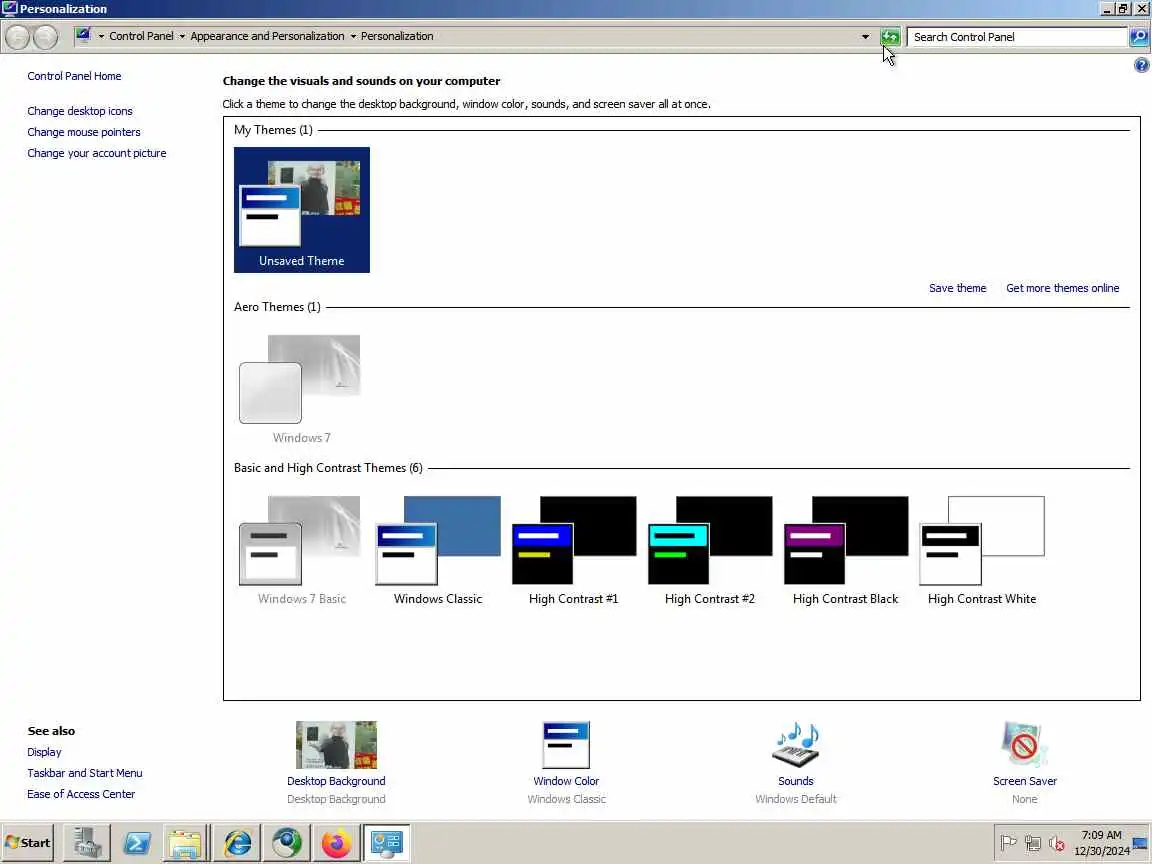Select the High Contrast #2 theme
Image resolution: width=1152 pixels, height=864 pixels.
pos(710,550)
